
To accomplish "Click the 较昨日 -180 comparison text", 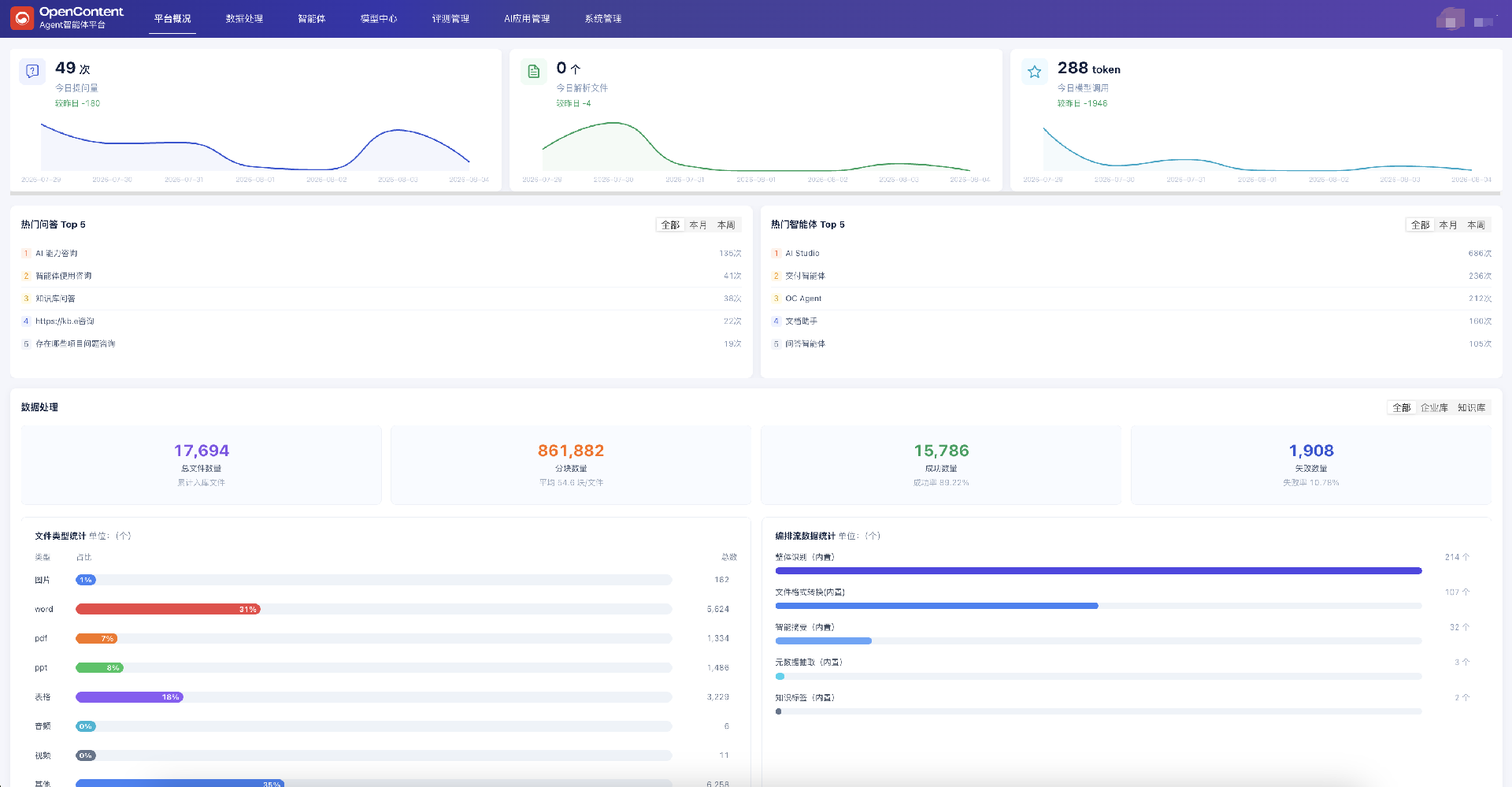I will 77,104.
